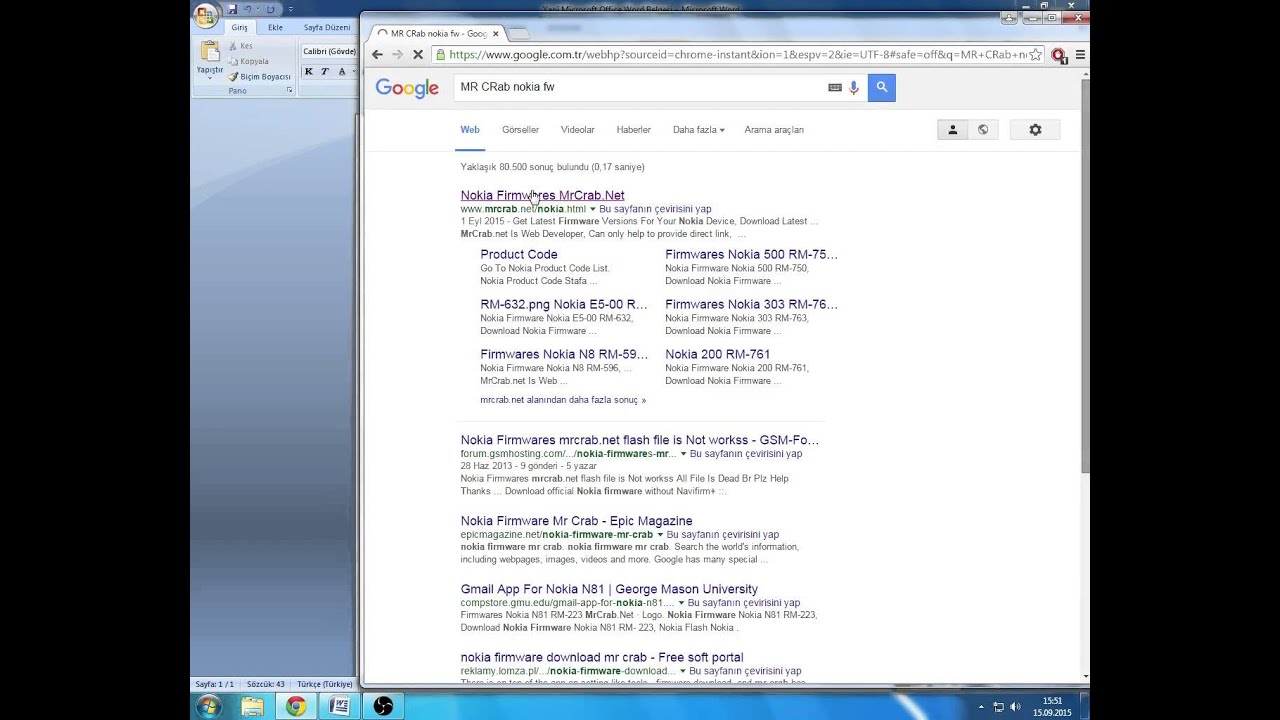Open OBS from the taskbar

pos(382,706)
